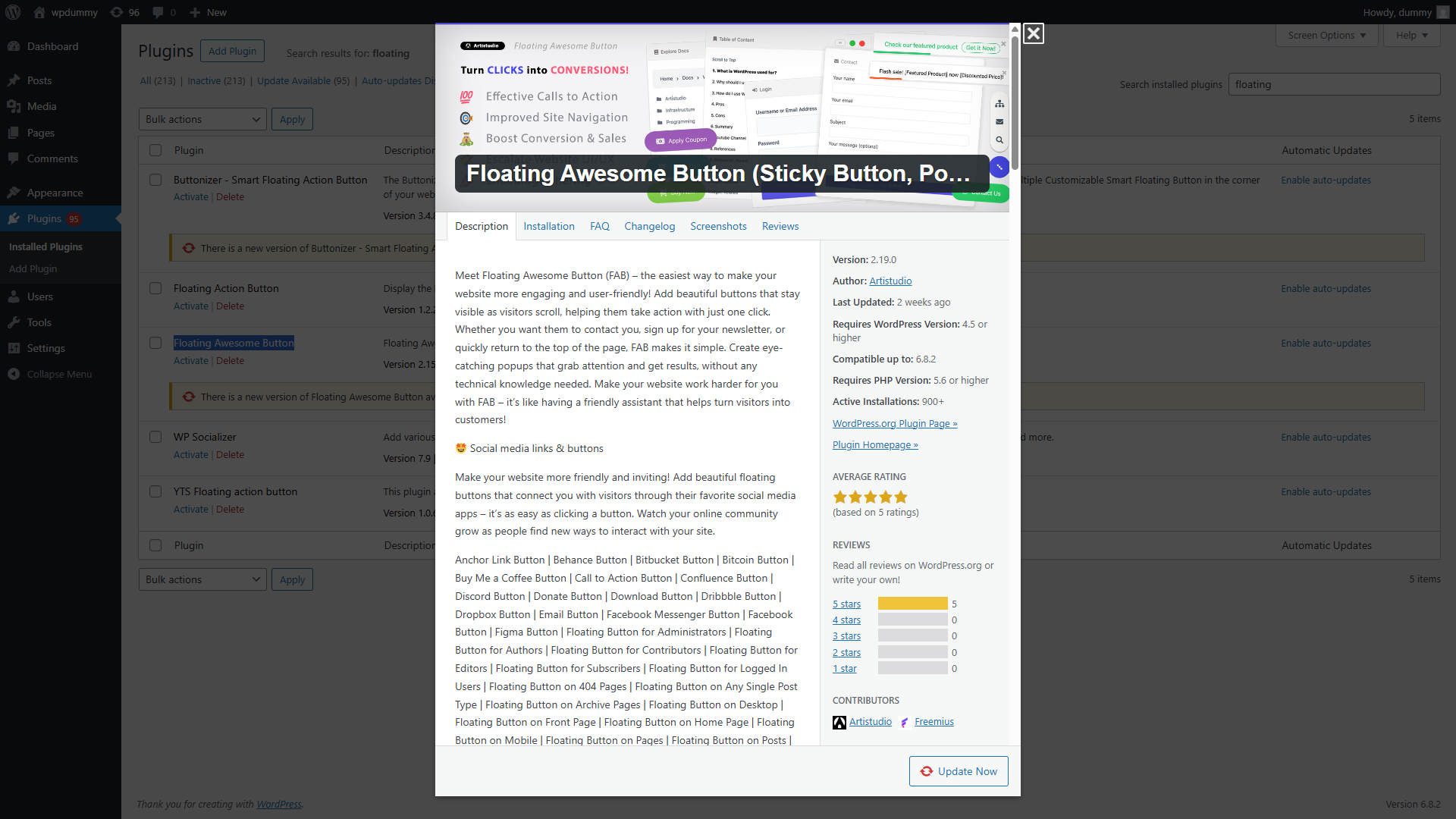Toggle select-all checkbox in table footer
Viewport: 1456px width, 819px height.
point(155,545)
